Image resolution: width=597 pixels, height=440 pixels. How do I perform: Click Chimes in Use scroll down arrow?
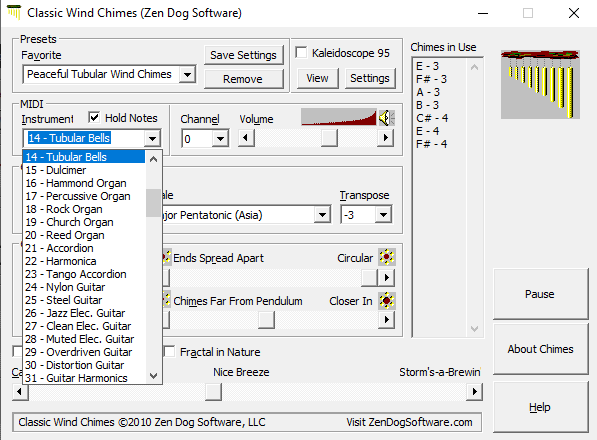pos(474,328)
